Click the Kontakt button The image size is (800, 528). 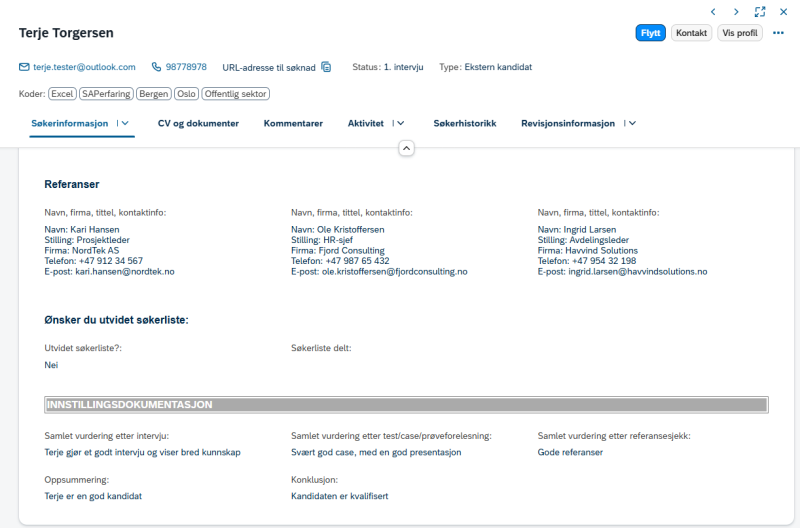click(691, 33)
